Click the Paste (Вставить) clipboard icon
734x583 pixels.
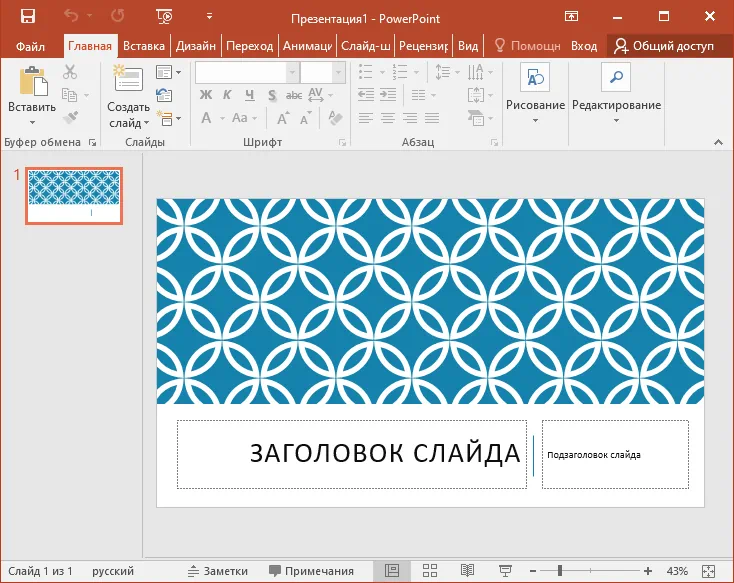[32, 82]
